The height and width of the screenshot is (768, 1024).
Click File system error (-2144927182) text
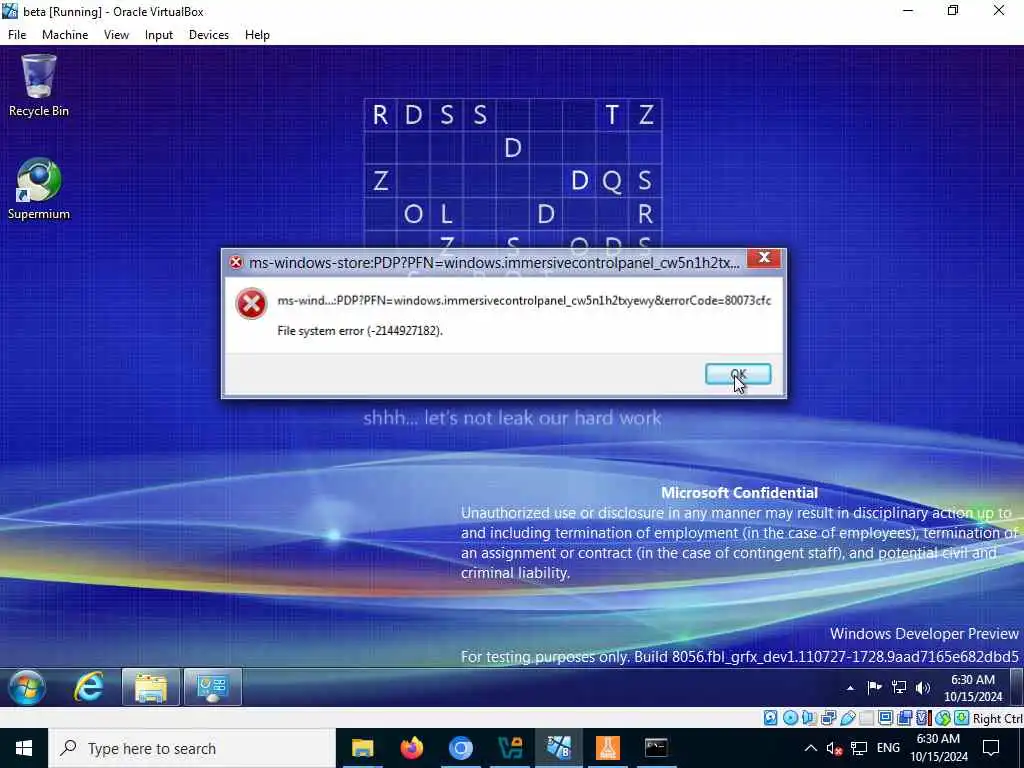click(x=360, y=331)
